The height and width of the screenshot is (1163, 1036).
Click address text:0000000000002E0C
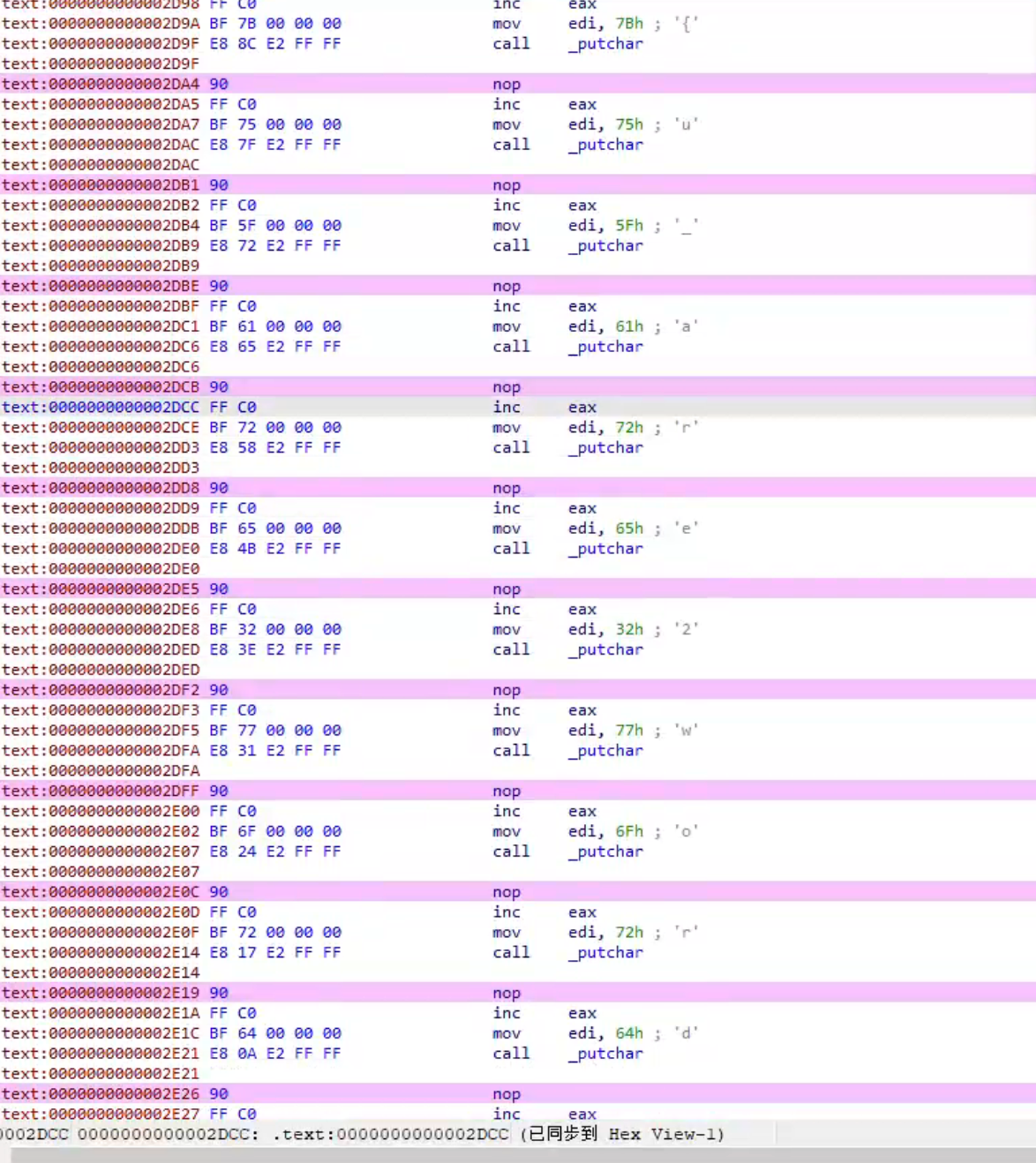tap(101, 892)
